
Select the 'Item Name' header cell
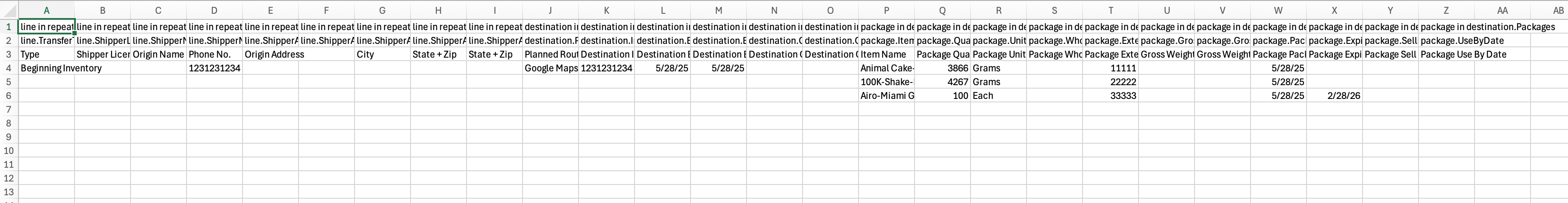pyautogui.click(x=886, y=54)
